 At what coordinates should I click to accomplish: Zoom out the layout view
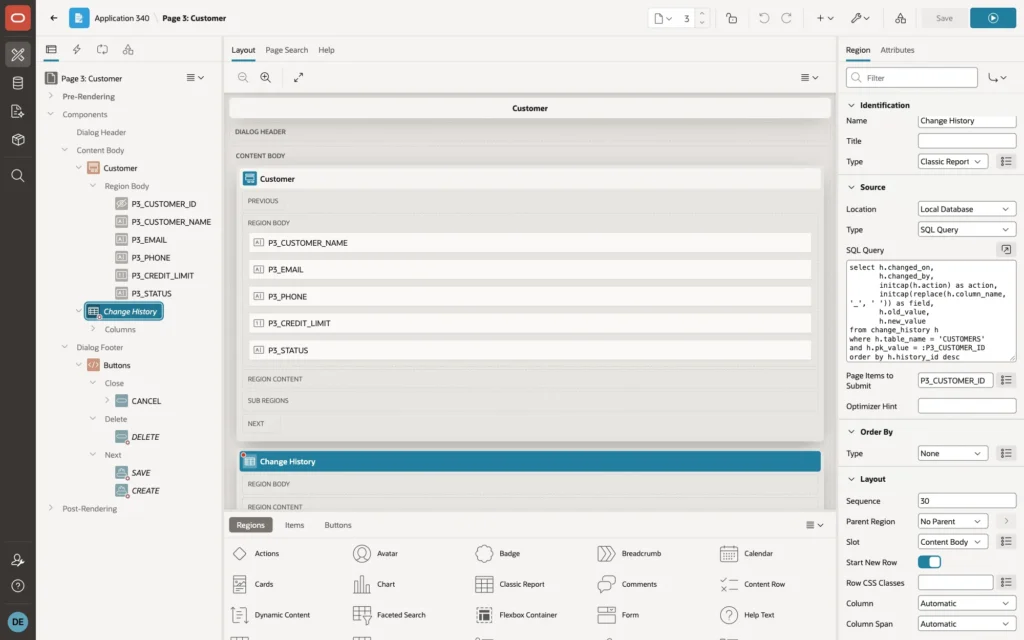pos(243,77)
